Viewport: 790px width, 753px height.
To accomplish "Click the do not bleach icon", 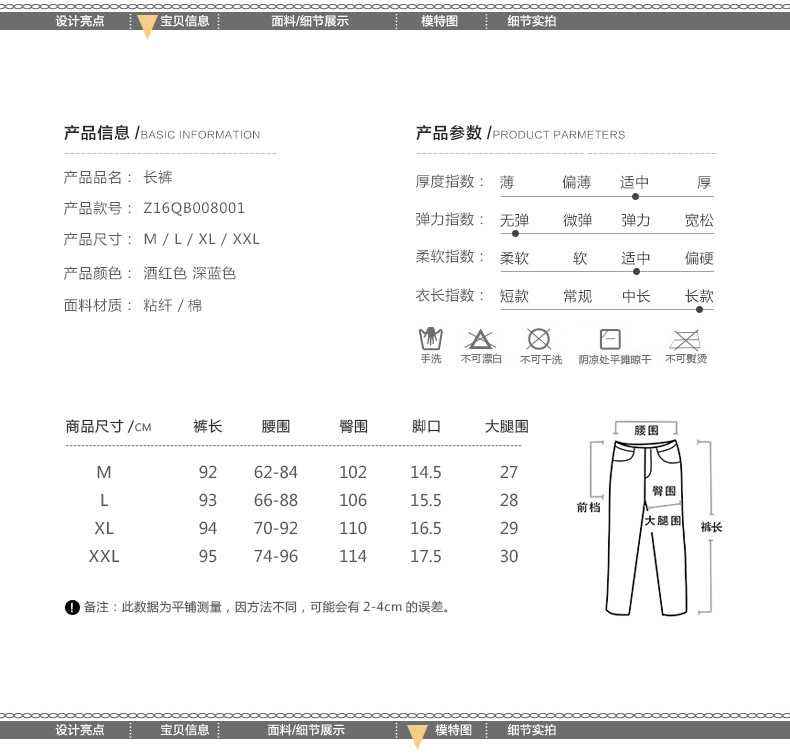I will coord(481,338).
